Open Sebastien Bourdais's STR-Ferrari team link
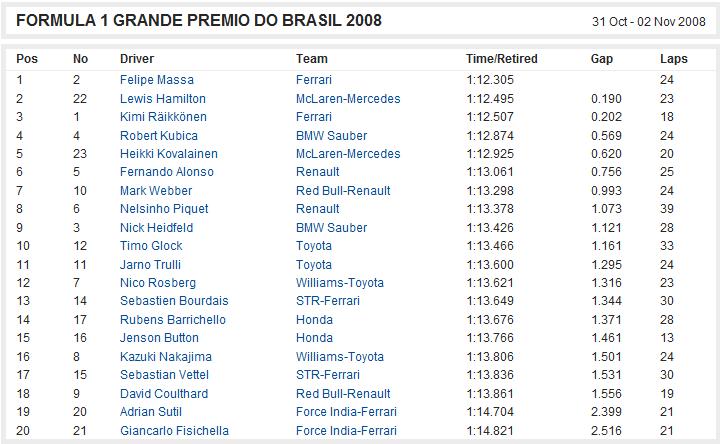720x444 pixels. tap(327, 301)
